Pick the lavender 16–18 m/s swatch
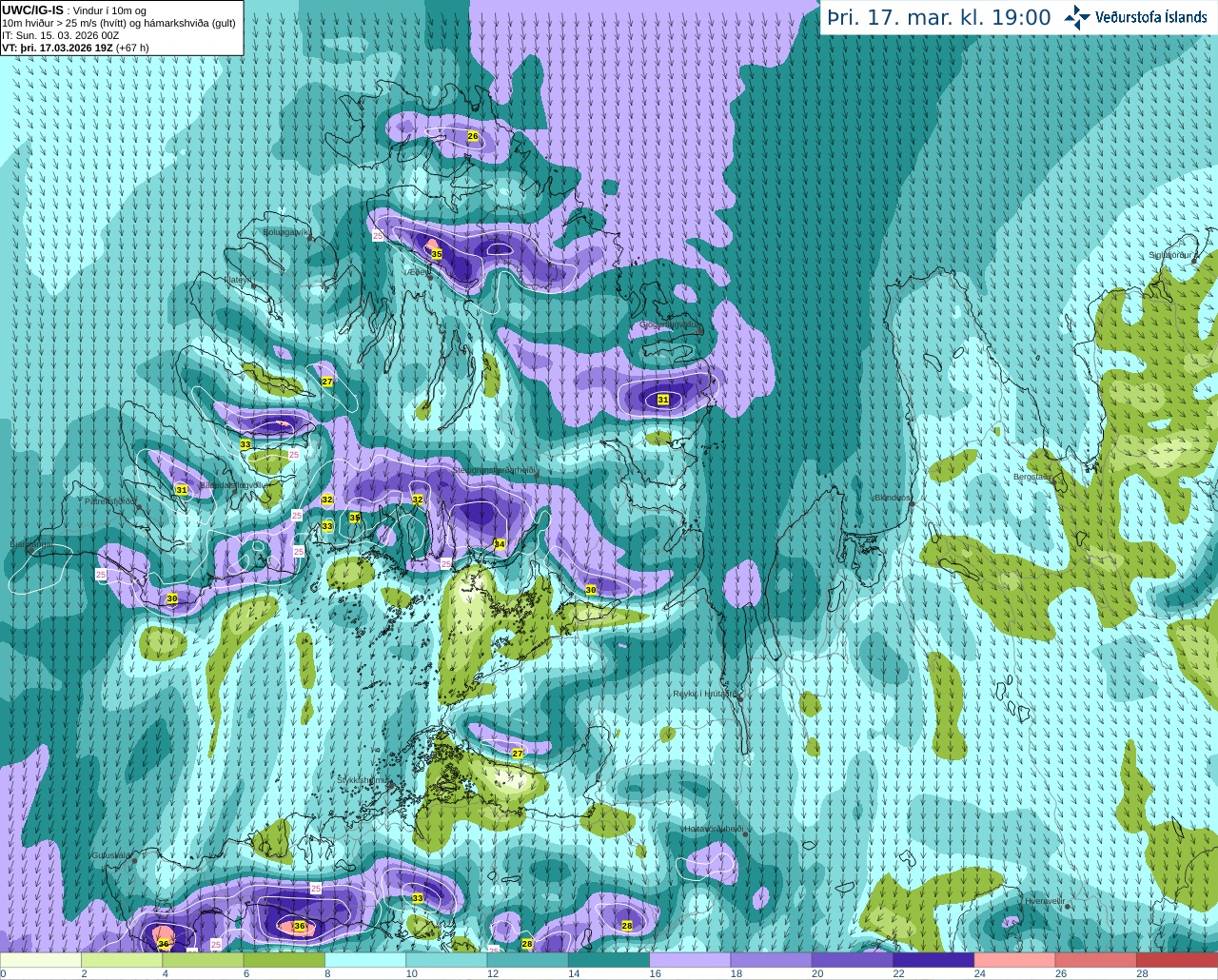 click(x=692, y=960)
